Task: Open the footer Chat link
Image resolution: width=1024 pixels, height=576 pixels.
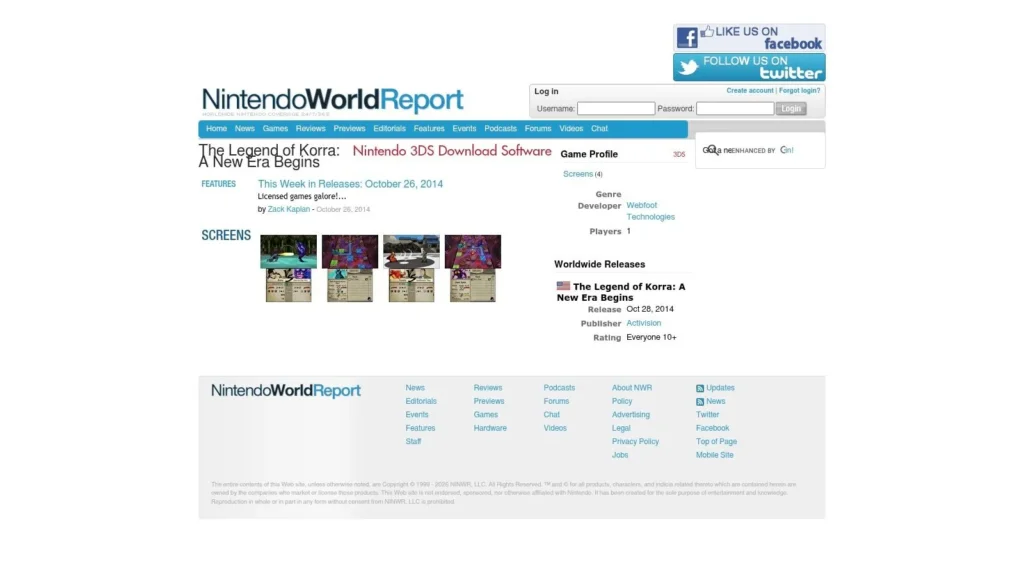Action: [551, 415]
